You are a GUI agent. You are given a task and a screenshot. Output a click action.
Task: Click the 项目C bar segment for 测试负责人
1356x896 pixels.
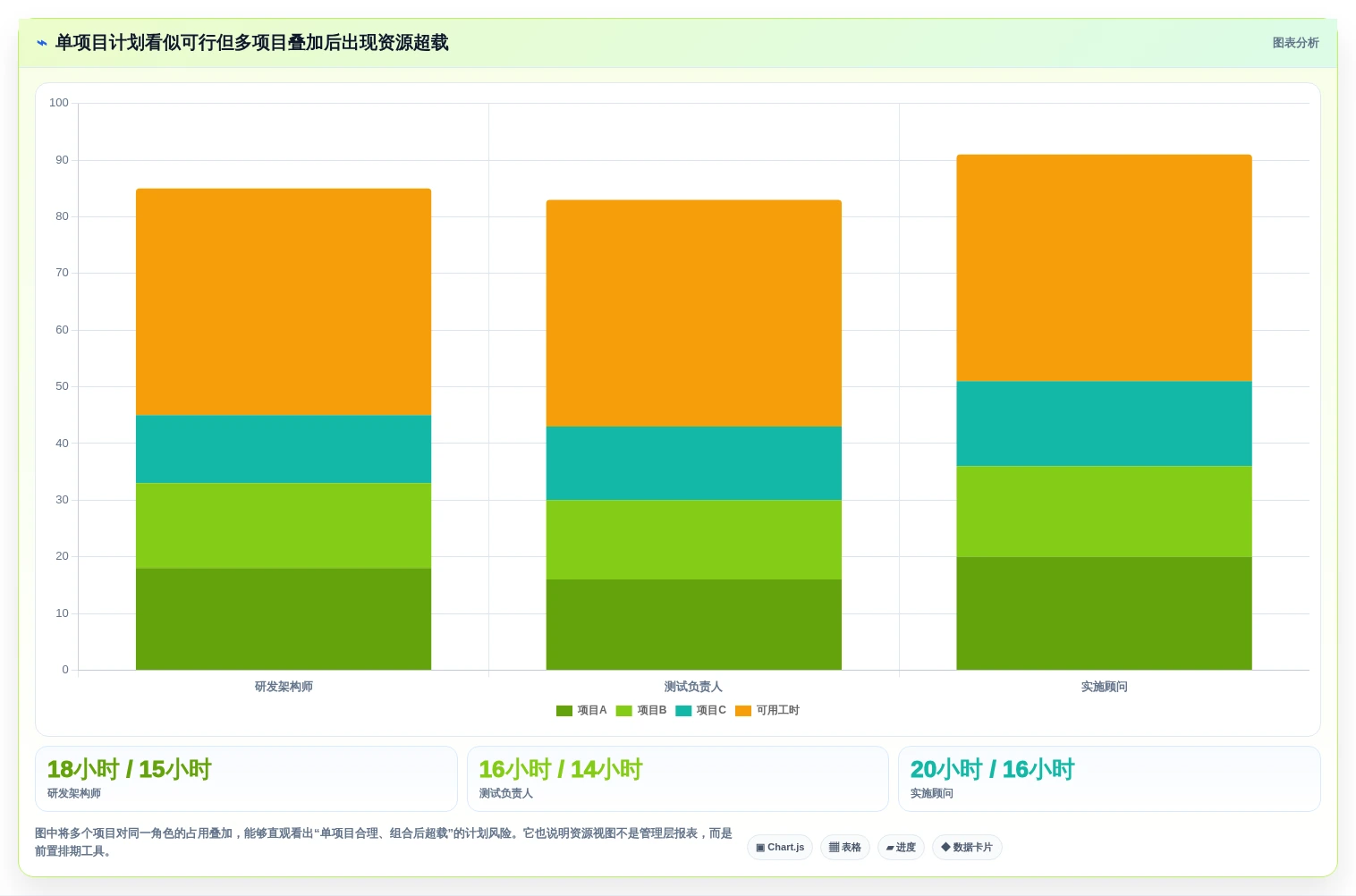coord(694,463)
